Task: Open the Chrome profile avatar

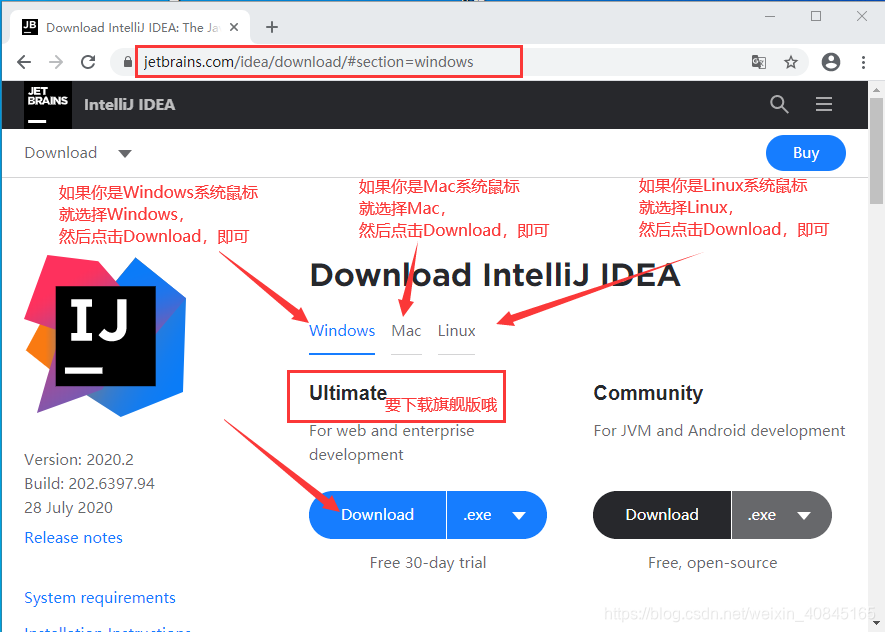Action: click(x=831, y=62)
